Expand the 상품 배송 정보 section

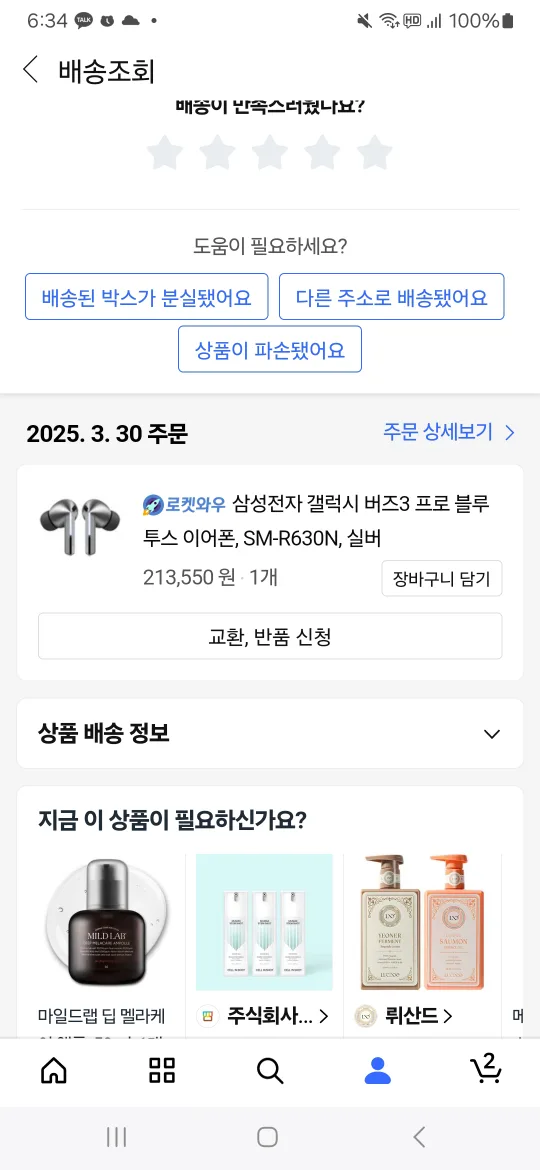tap(270, 733)
